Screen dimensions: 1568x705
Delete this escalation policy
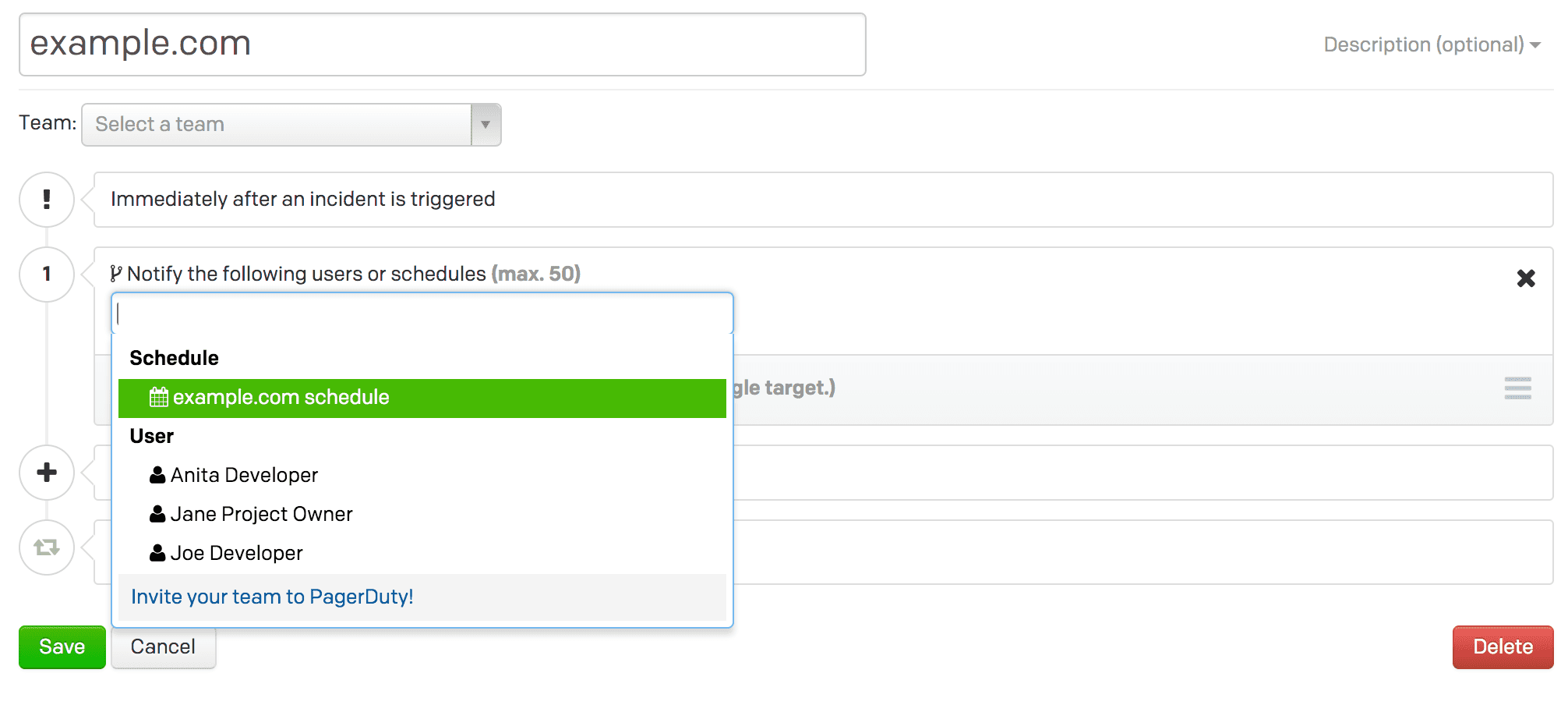pos(1502,647)
